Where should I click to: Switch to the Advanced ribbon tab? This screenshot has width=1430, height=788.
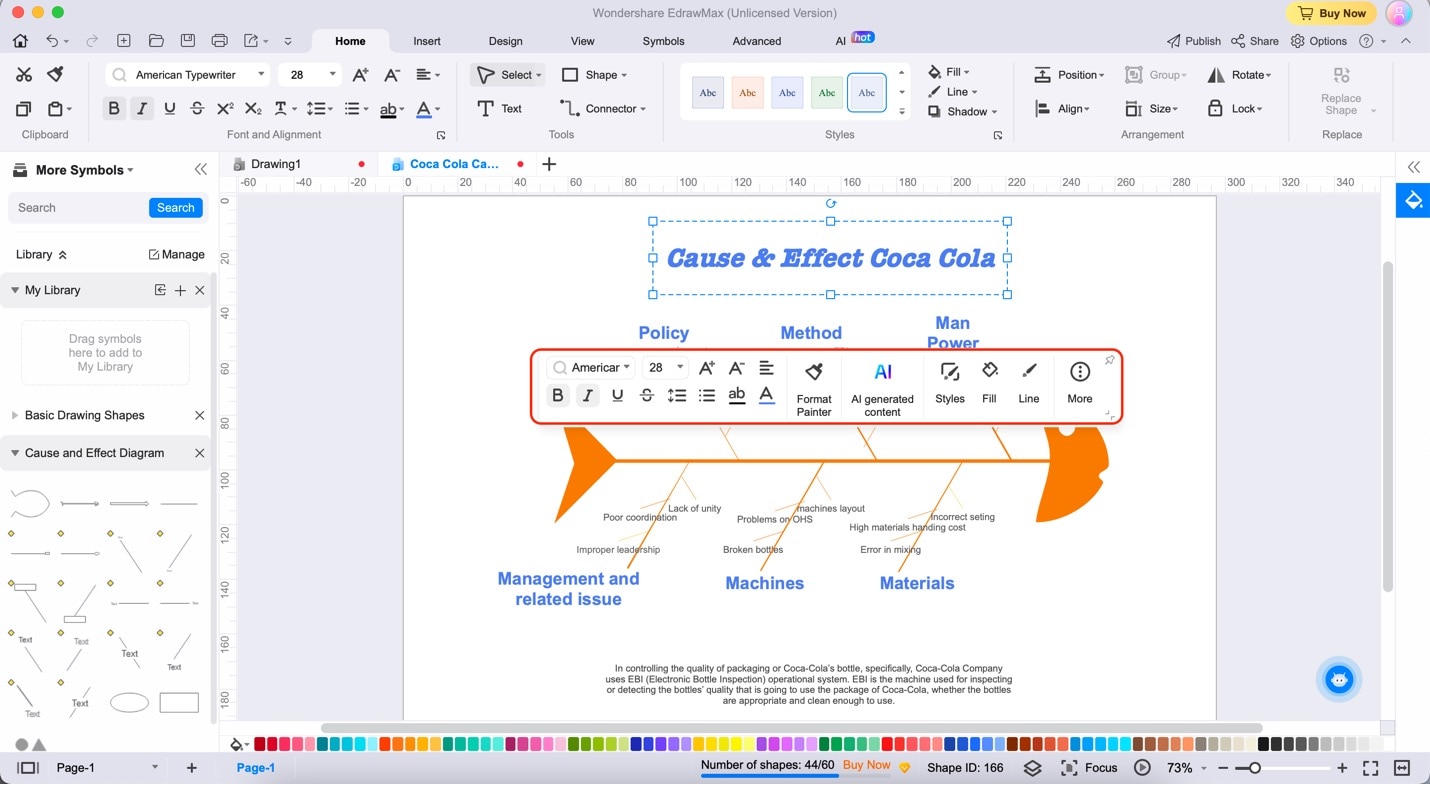(757, 41)
